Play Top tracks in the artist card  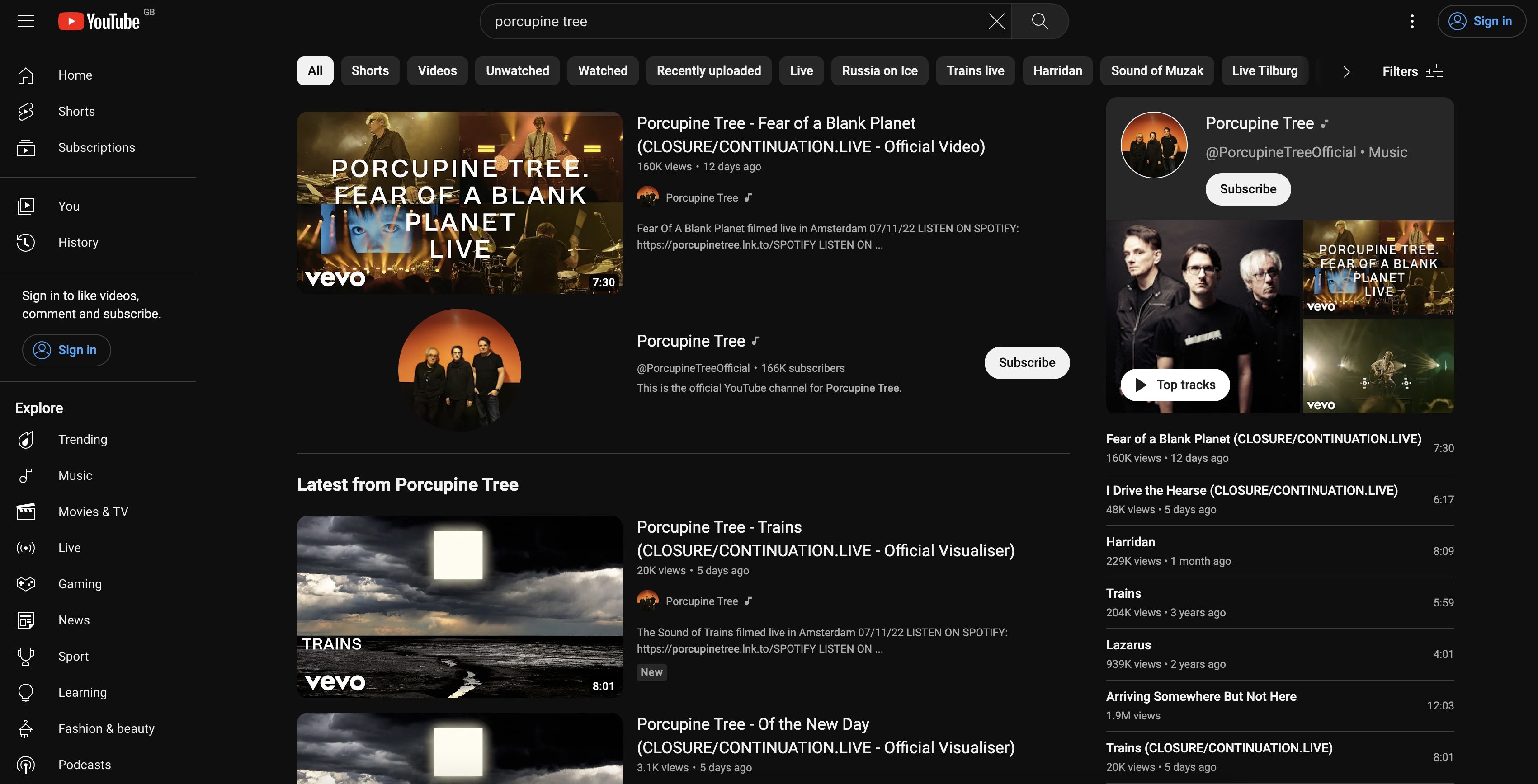1175,385
